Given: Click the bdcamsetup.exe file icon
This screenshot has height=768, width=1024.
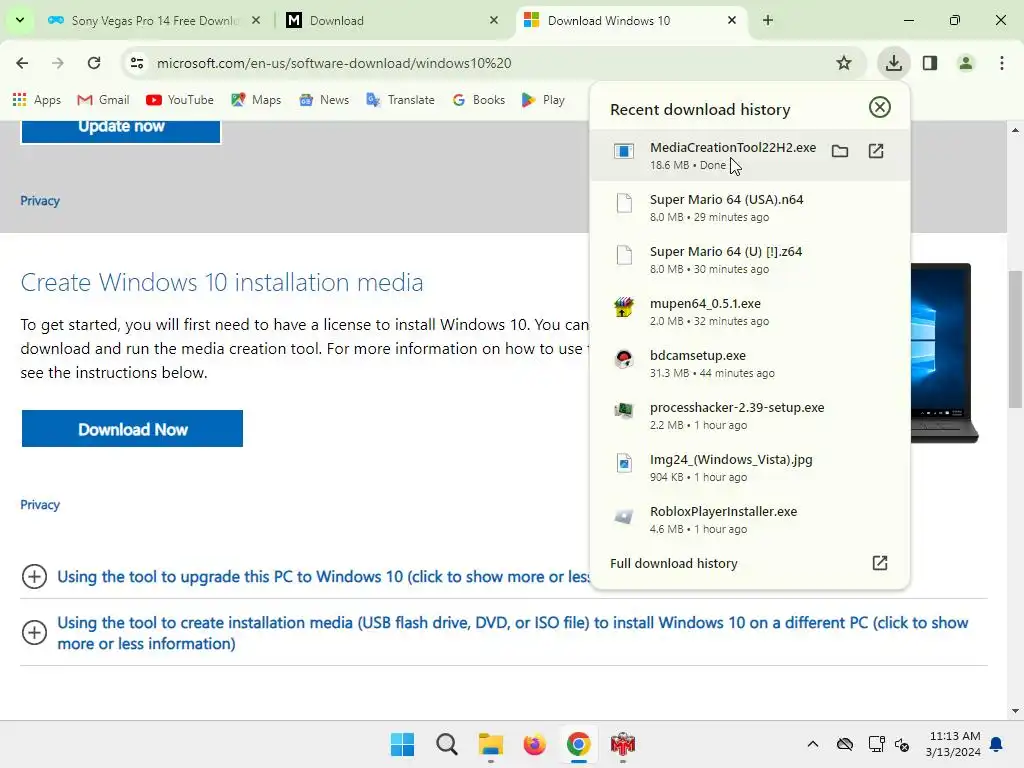Looking at the screenshot, I should [624, 359].
